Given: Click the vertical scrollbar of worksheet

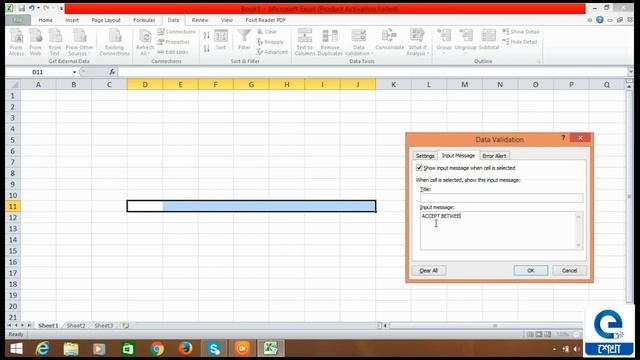Looking at the screenshot, I should tap(629, 196).
